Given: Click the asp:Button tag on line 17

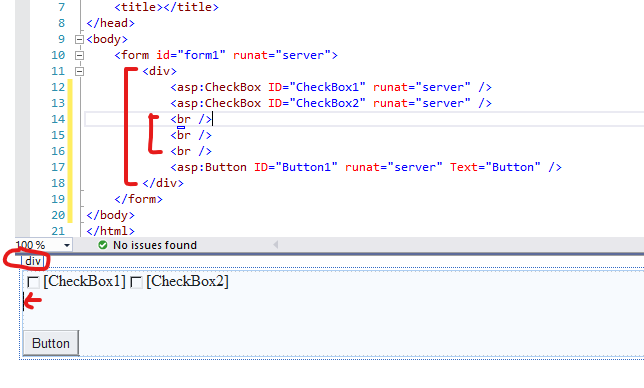Looking at the screenshot, I should (209, 167).
